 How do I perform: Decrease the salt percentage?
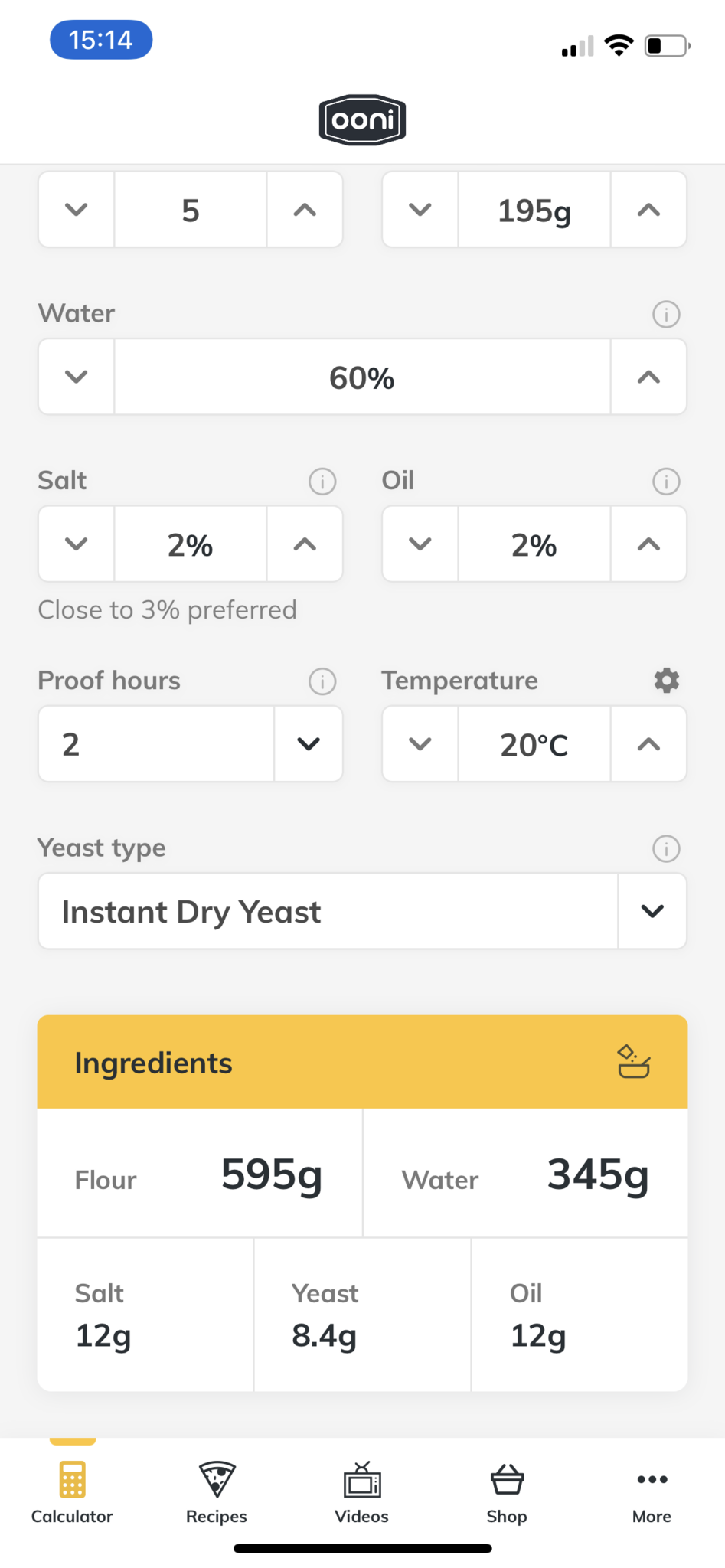[77, 544]
